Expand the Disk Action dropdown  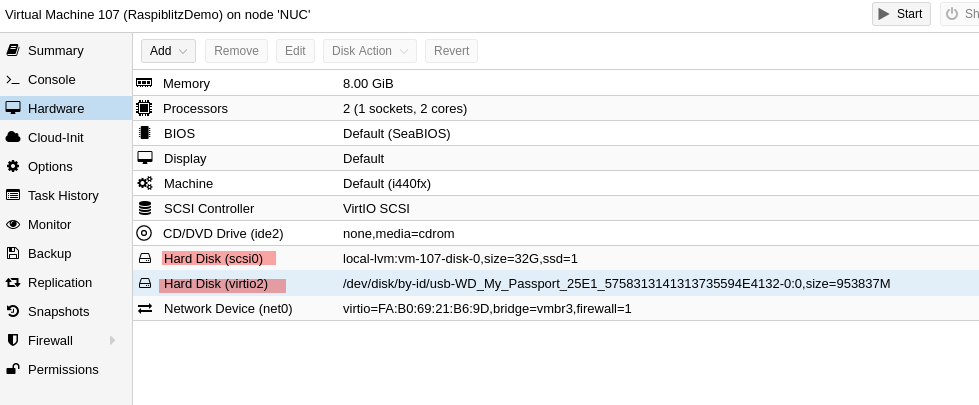[370, 51]
